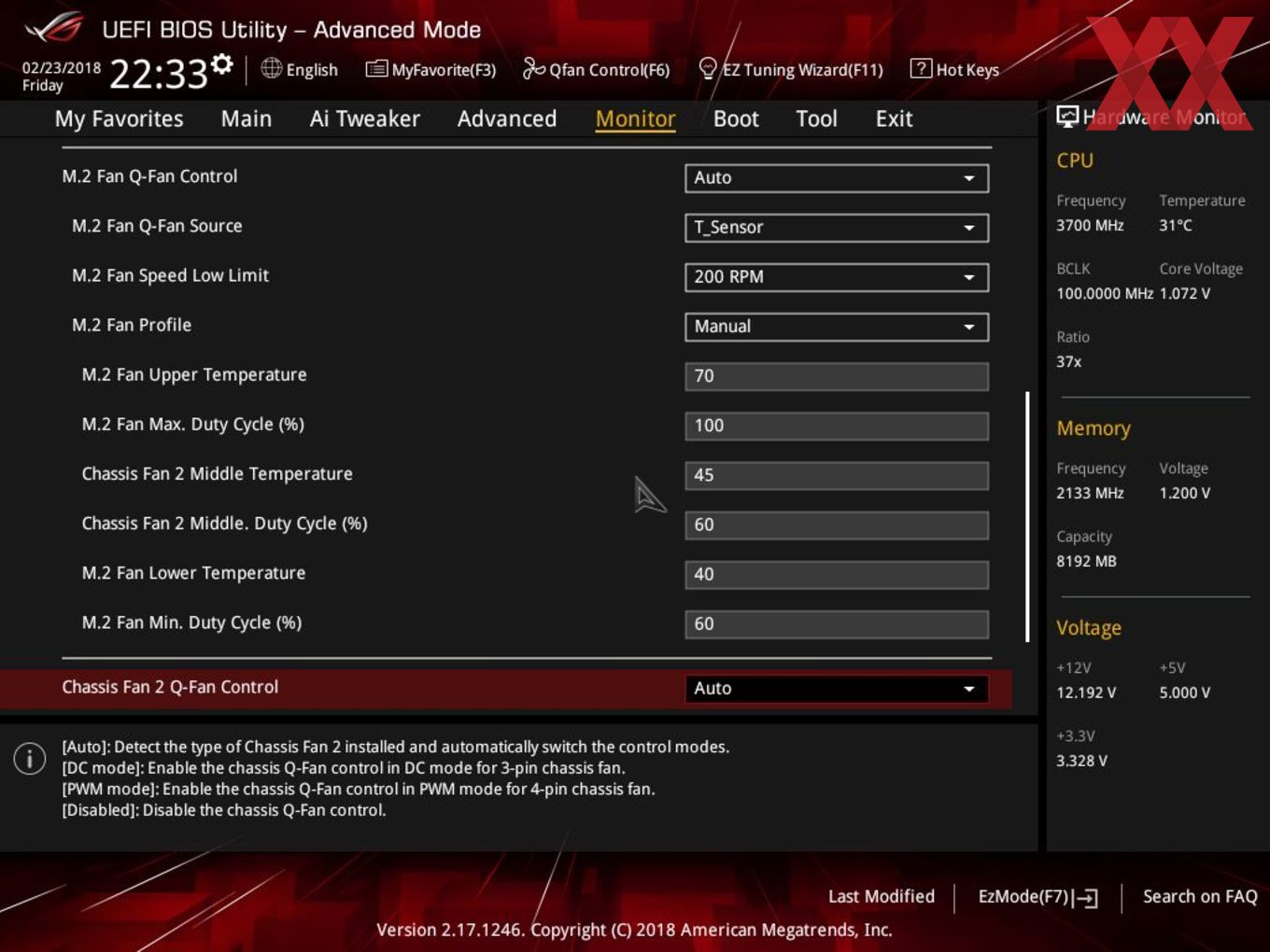Click the Memory voltage 1.200 V
The height and width of the screenshot is (952, 1270).
pos(1185,493)
